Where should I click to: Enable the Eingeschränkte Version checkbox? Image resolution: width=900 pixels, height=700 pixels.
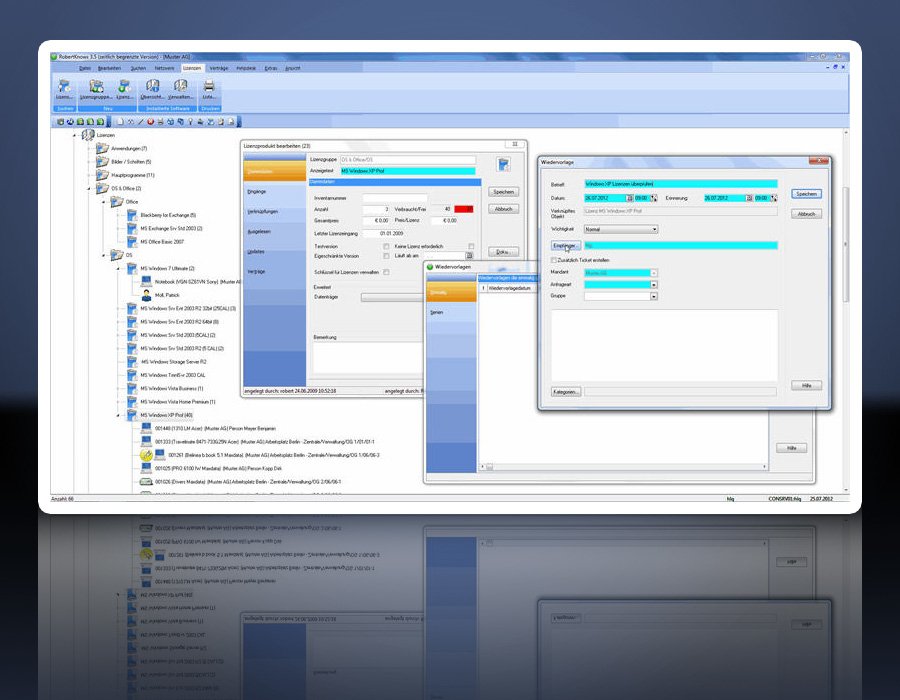386,256
